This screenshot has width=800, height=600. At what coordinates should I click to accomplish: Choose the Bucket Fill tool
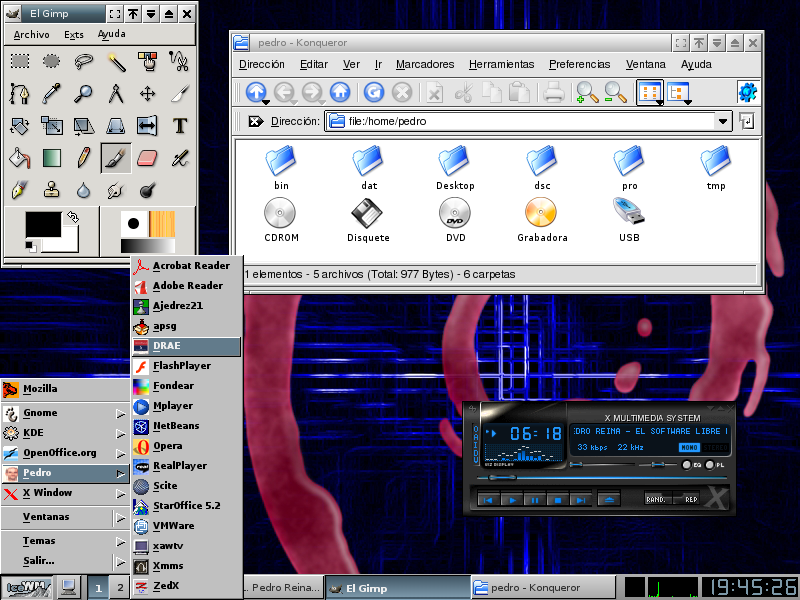(x=20, y=158)
